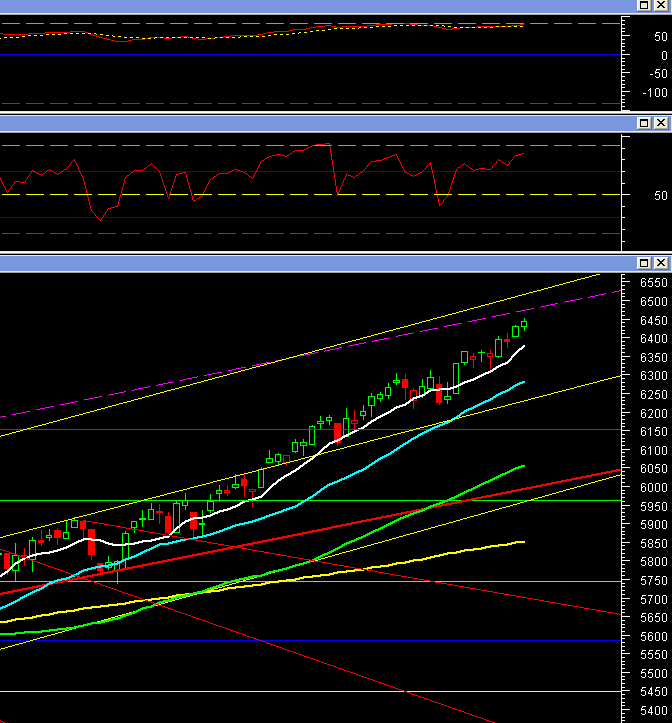Screen dimensions: 672x723
Task: Select the 6300 price axis label
Action: tap(654, 376)
